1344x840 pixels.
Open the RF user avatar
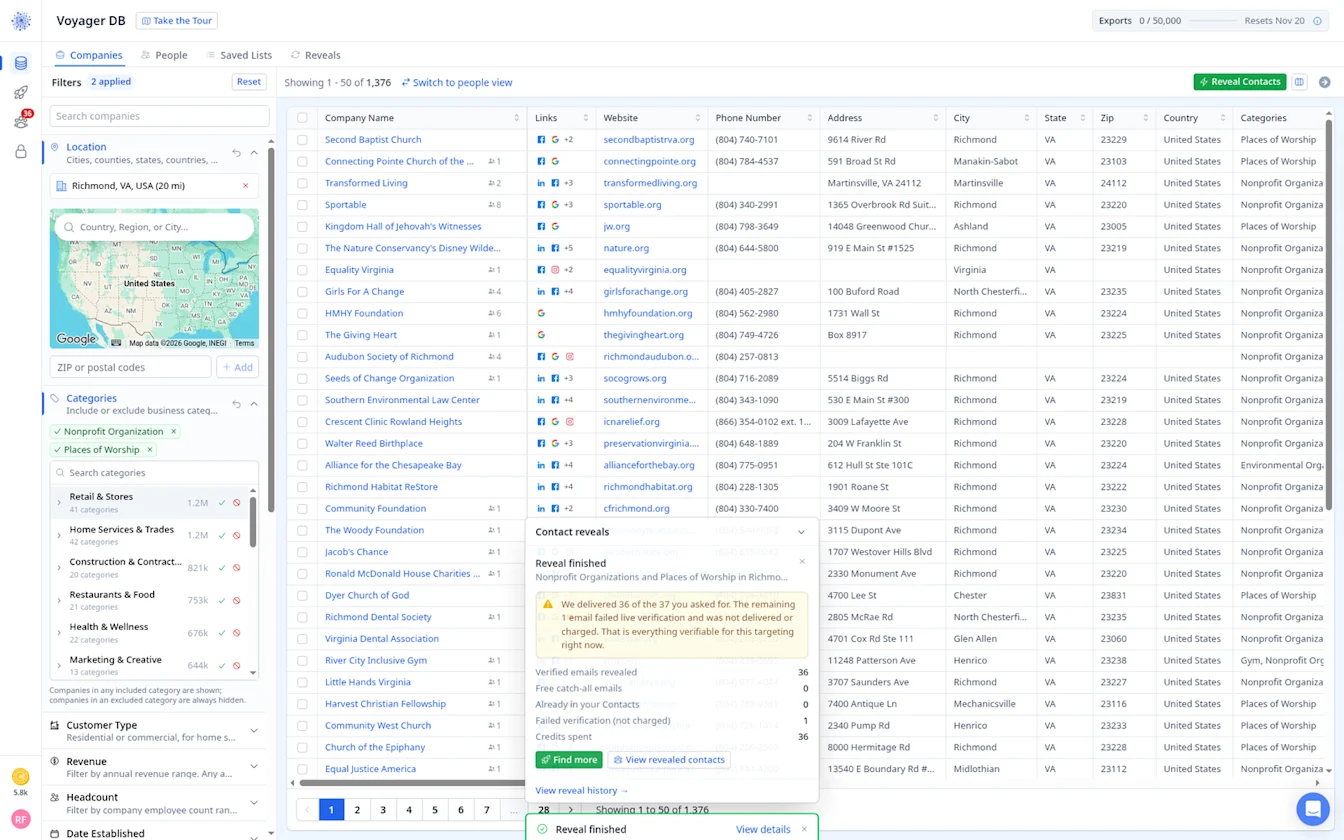[x=21, y=819]
